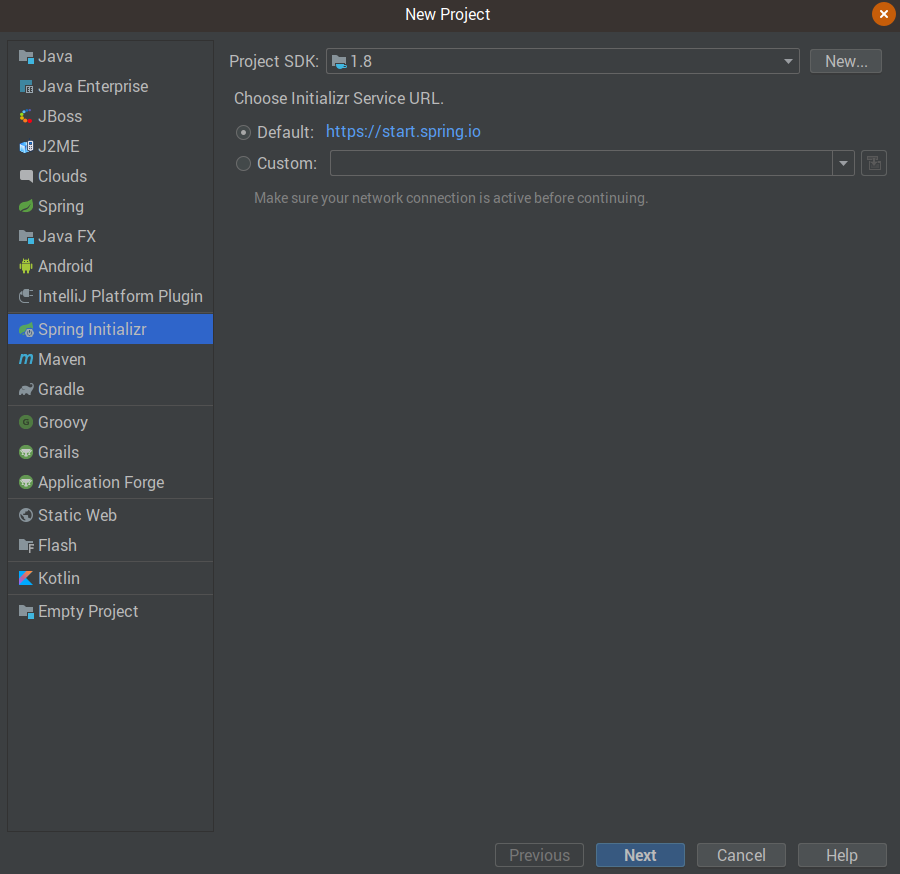Choose the Grails project category
The image size is (900, 874).
(60, 452)
